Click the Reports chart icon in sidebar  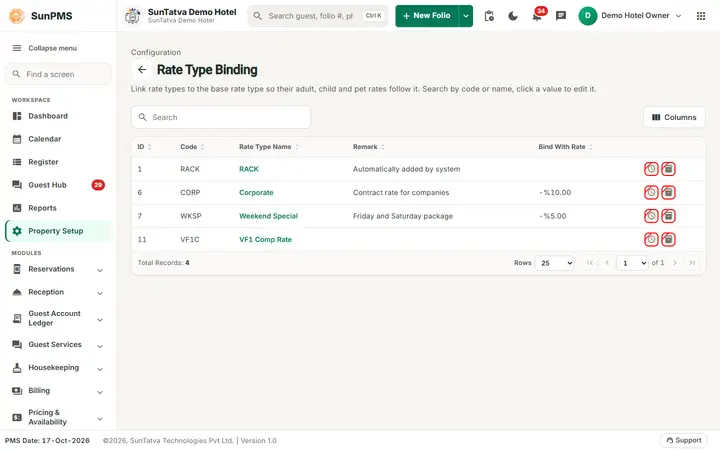coord(17,208)
